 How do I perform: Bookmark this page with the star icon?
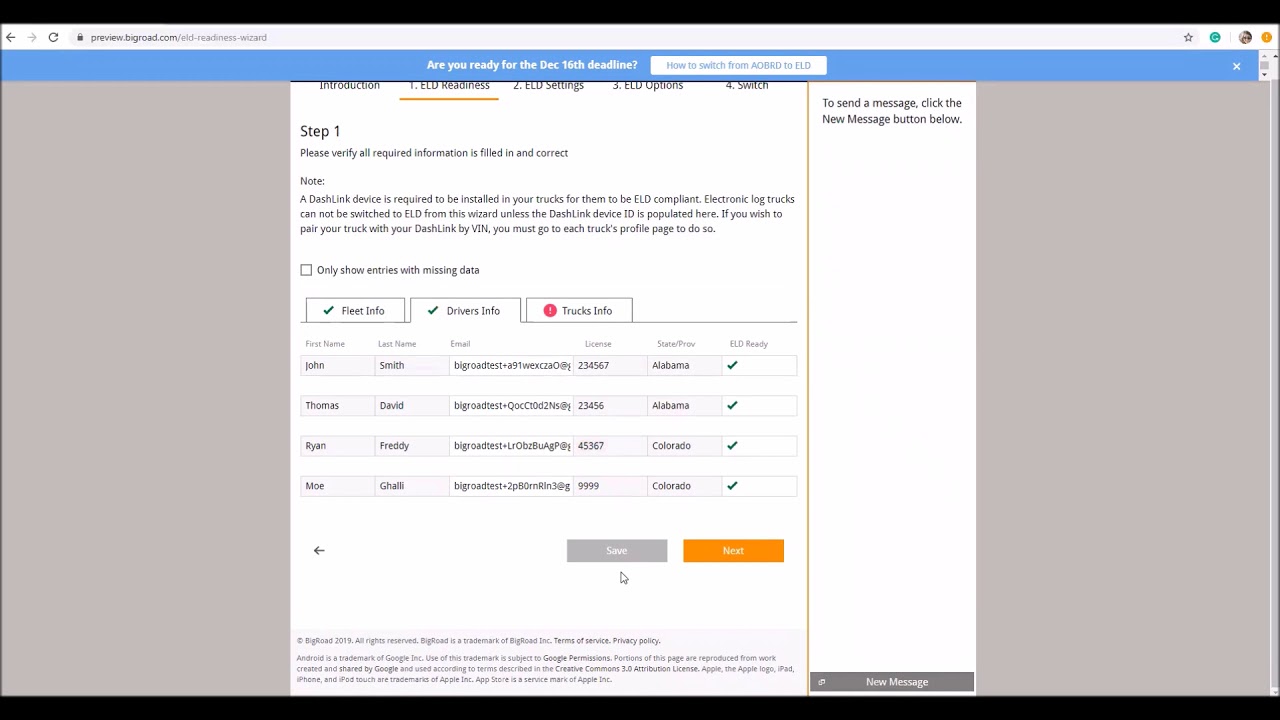[1188, 37]
